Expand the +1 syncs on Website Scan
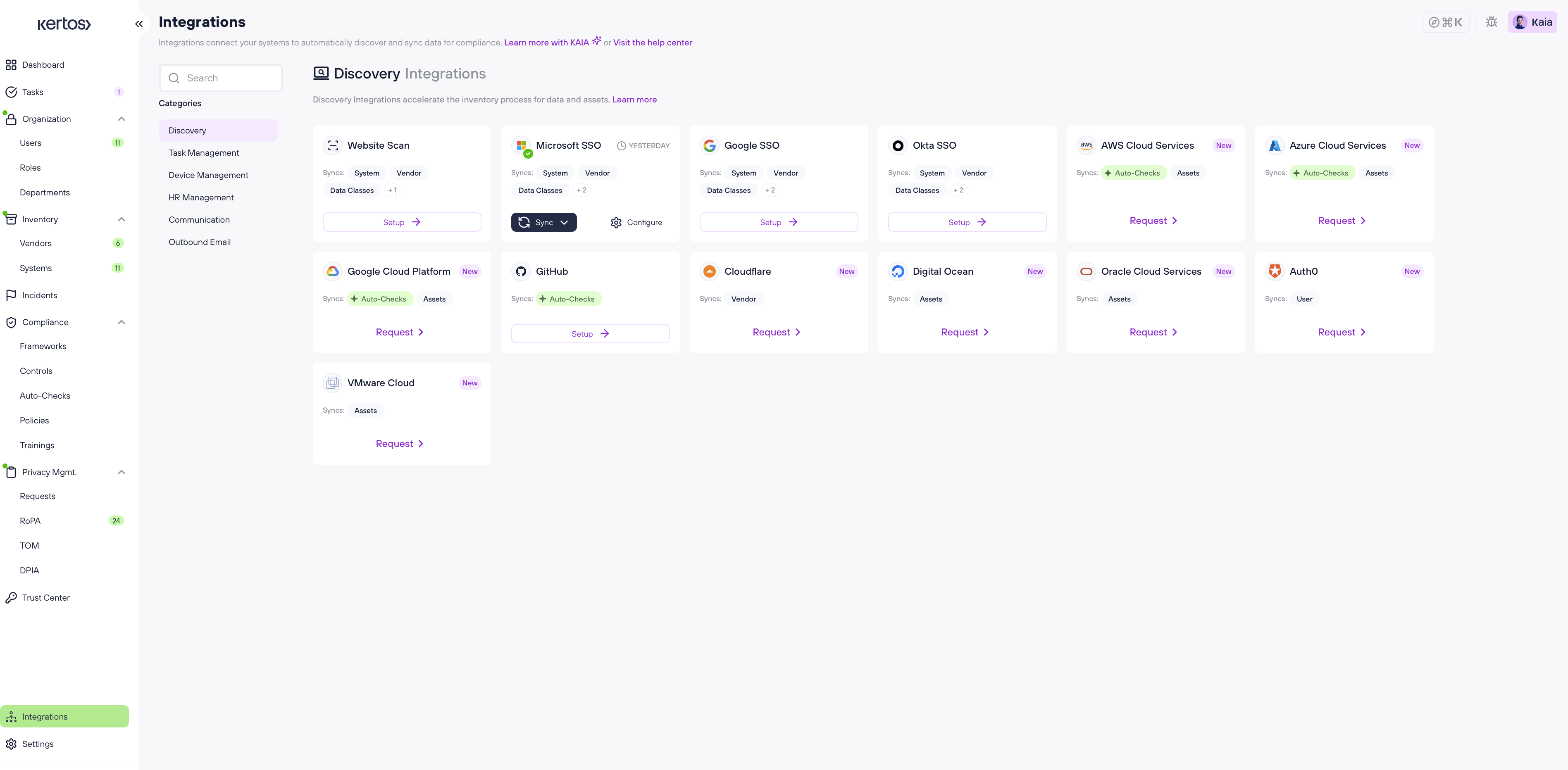This screenshot has width=1568, height=770. [x=393, y=190]
